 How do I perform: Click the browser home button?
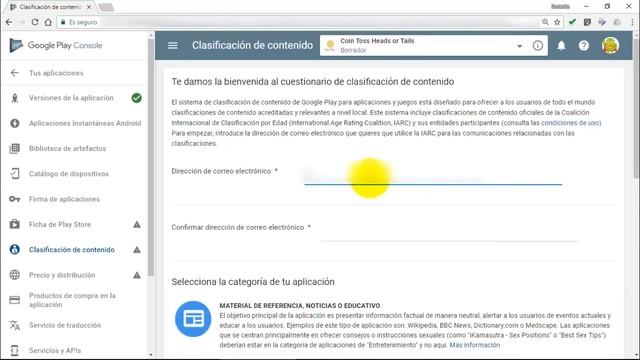(x=48, y=22)
